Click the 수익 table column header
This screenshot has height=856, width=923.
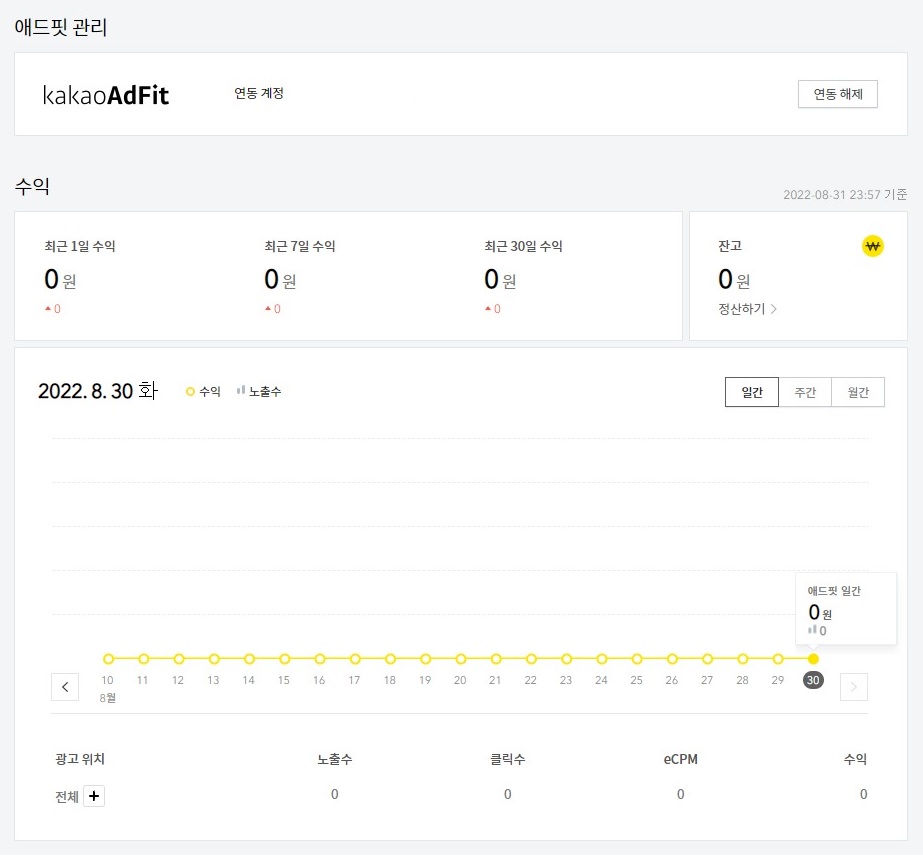tap(855, 759)
